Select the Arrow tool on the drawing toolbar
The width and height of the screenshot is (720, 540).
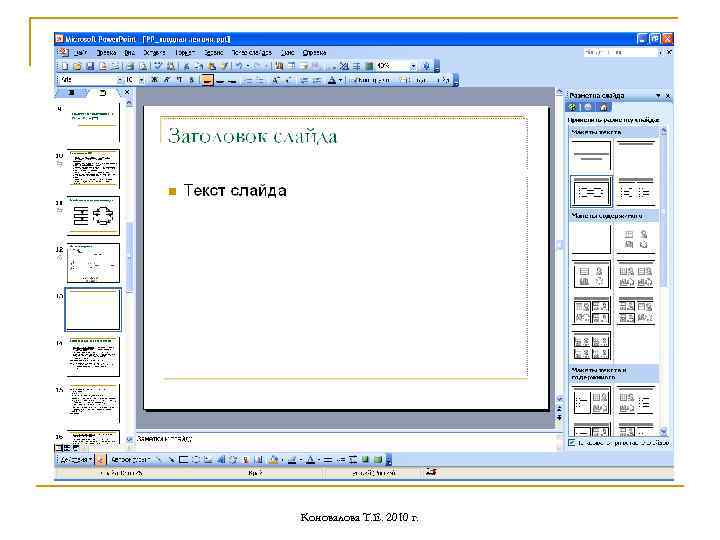pyautogui.click(x=171, y=459)
